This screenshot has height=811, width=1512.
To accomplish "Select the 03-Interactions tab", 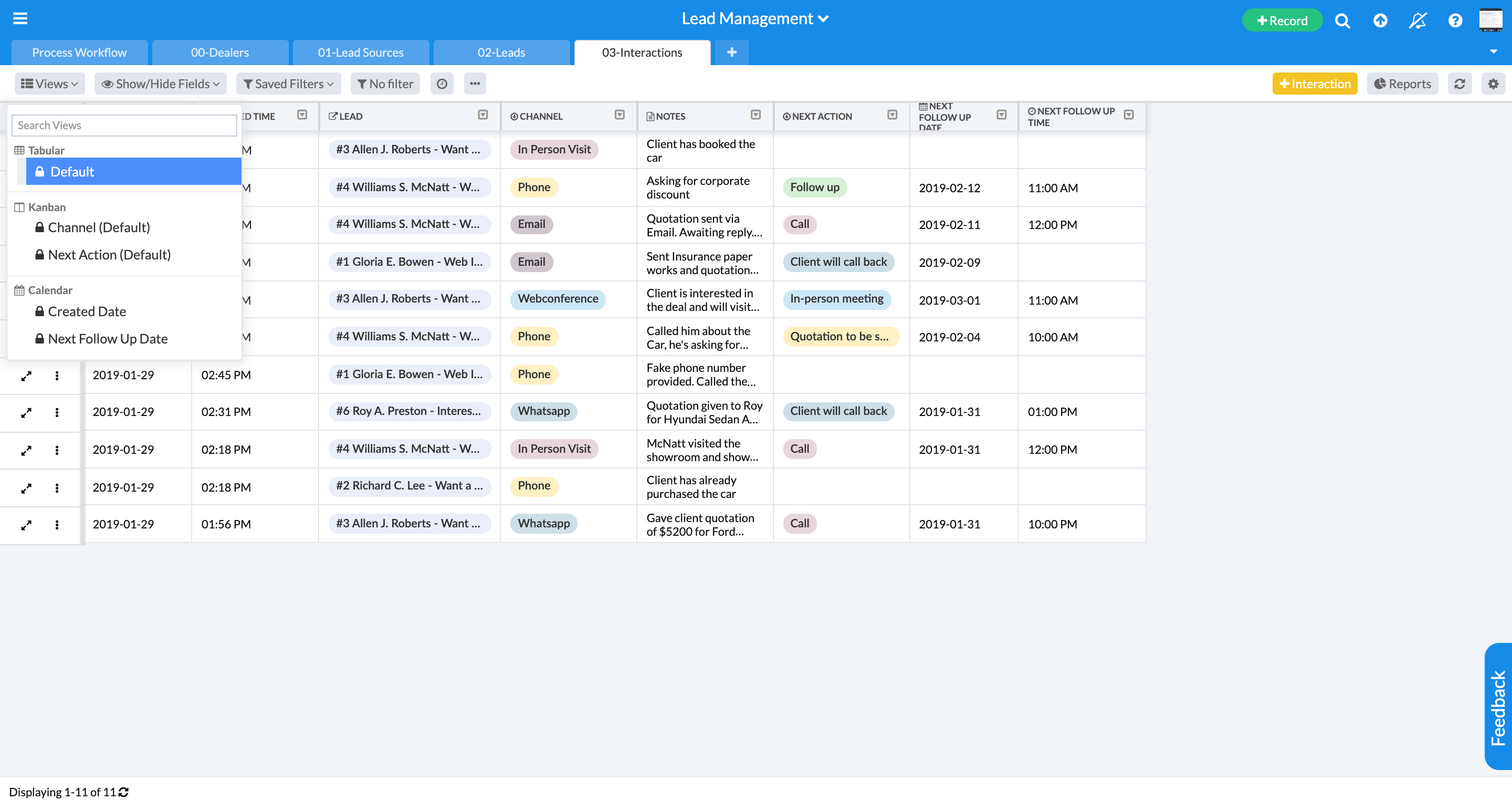I will click(x=642, y=53).
